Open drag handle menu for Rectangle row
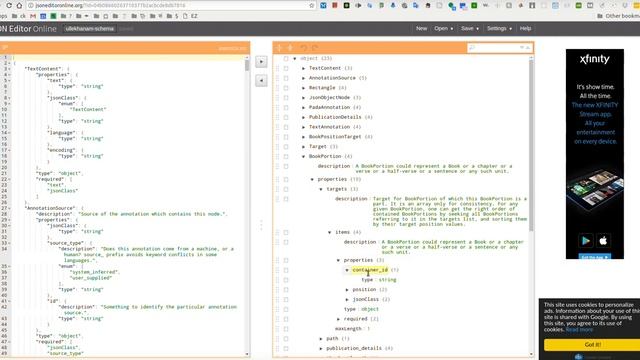Screen dimensions: 640x360 coord(278,88)
